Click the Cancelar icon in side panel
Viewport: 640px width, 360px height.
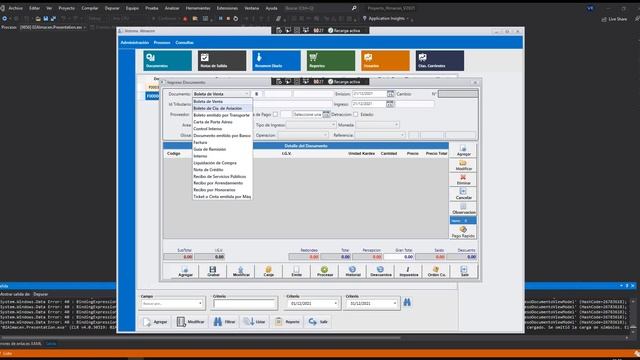click(463, 194)
